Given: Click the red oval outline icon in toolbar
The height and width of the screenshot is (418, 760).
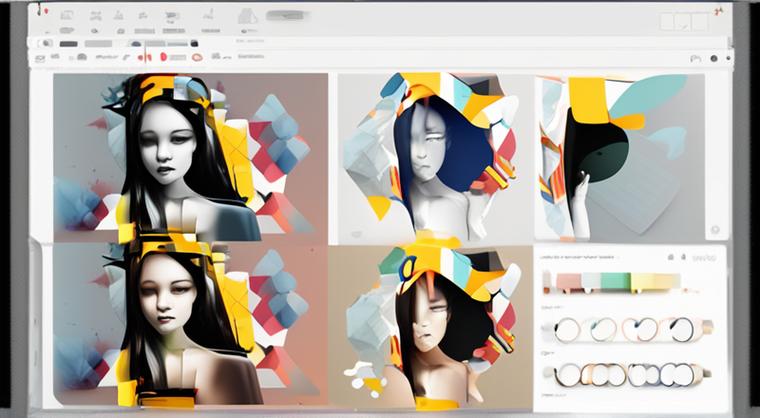Looking at the screenshot, I should [197, 57].
